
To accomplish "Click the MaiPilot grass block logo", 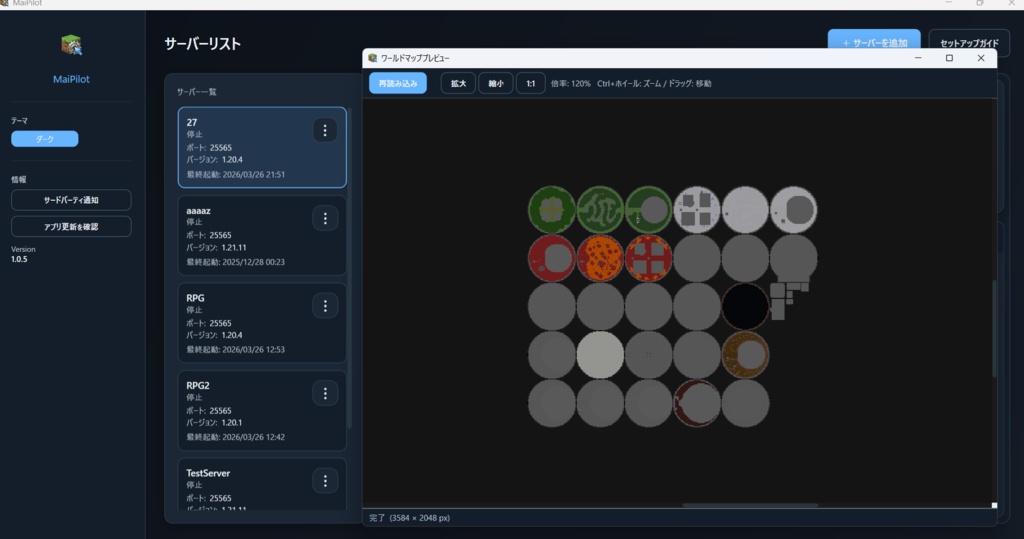I will pos(71,45).
